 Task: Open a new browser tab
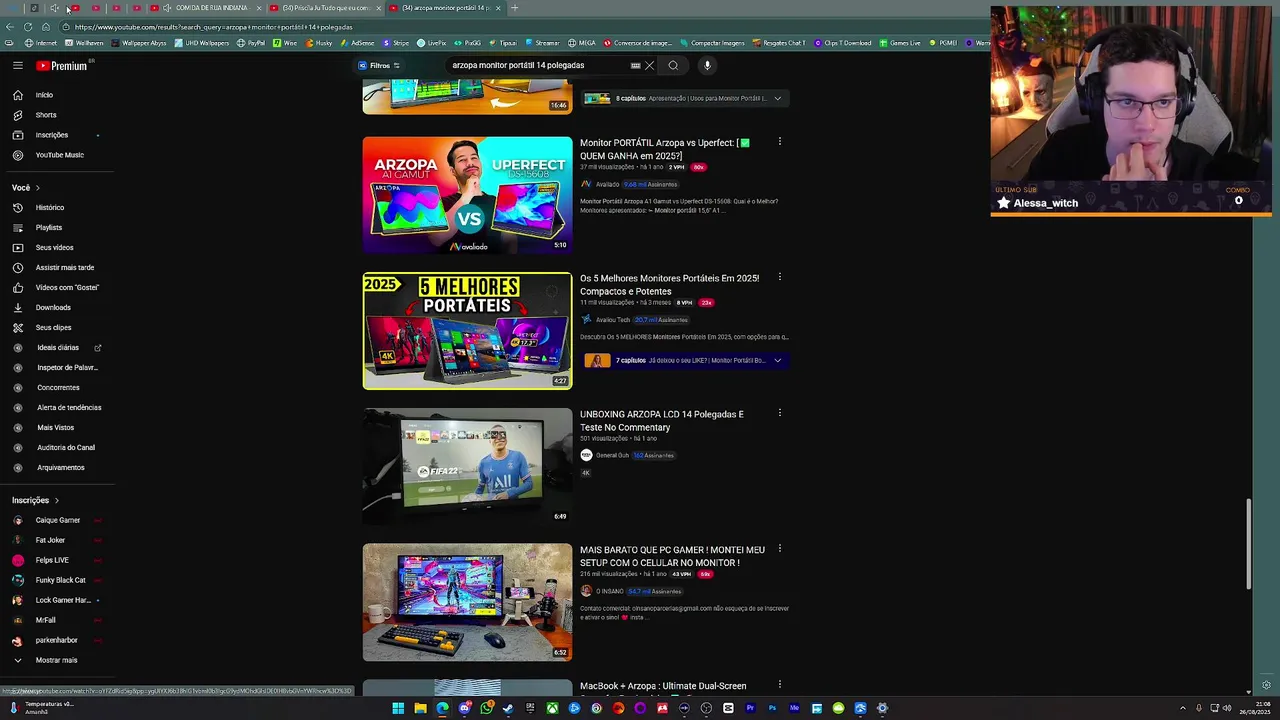coord(514,8)
